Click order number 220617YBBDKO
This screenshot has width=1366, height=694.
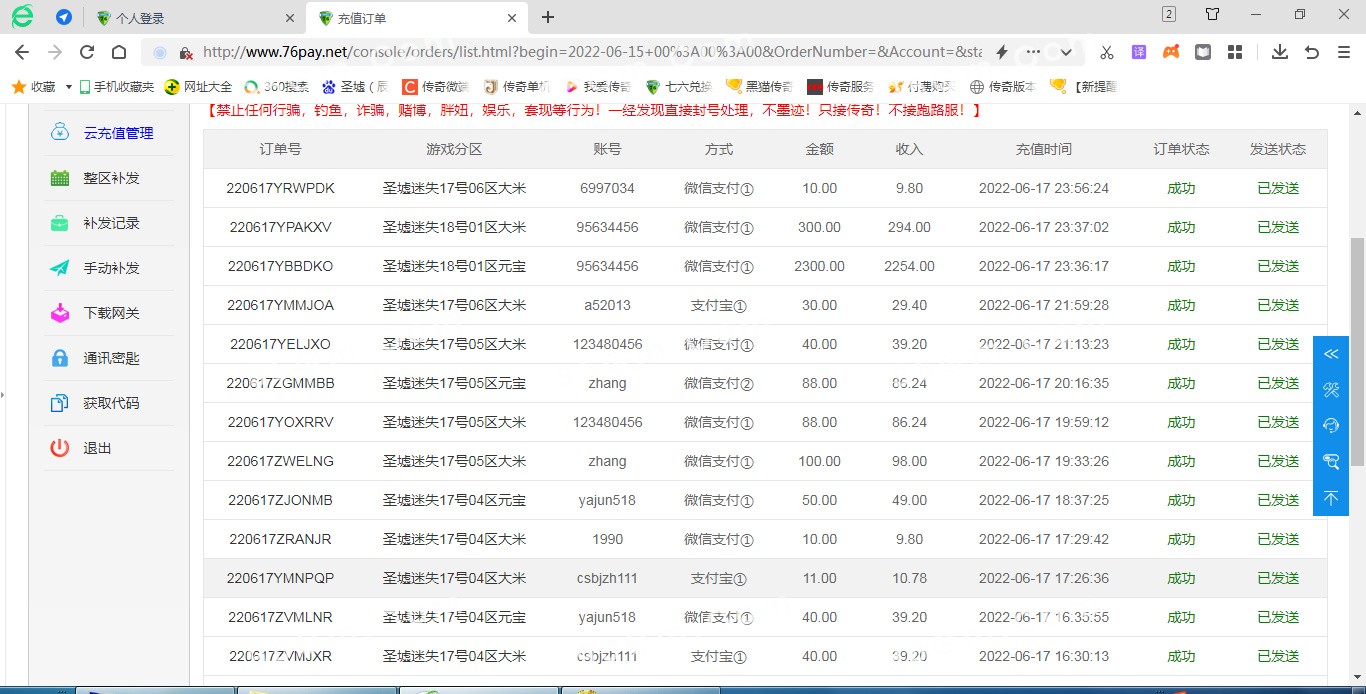(x=280, y=266)
